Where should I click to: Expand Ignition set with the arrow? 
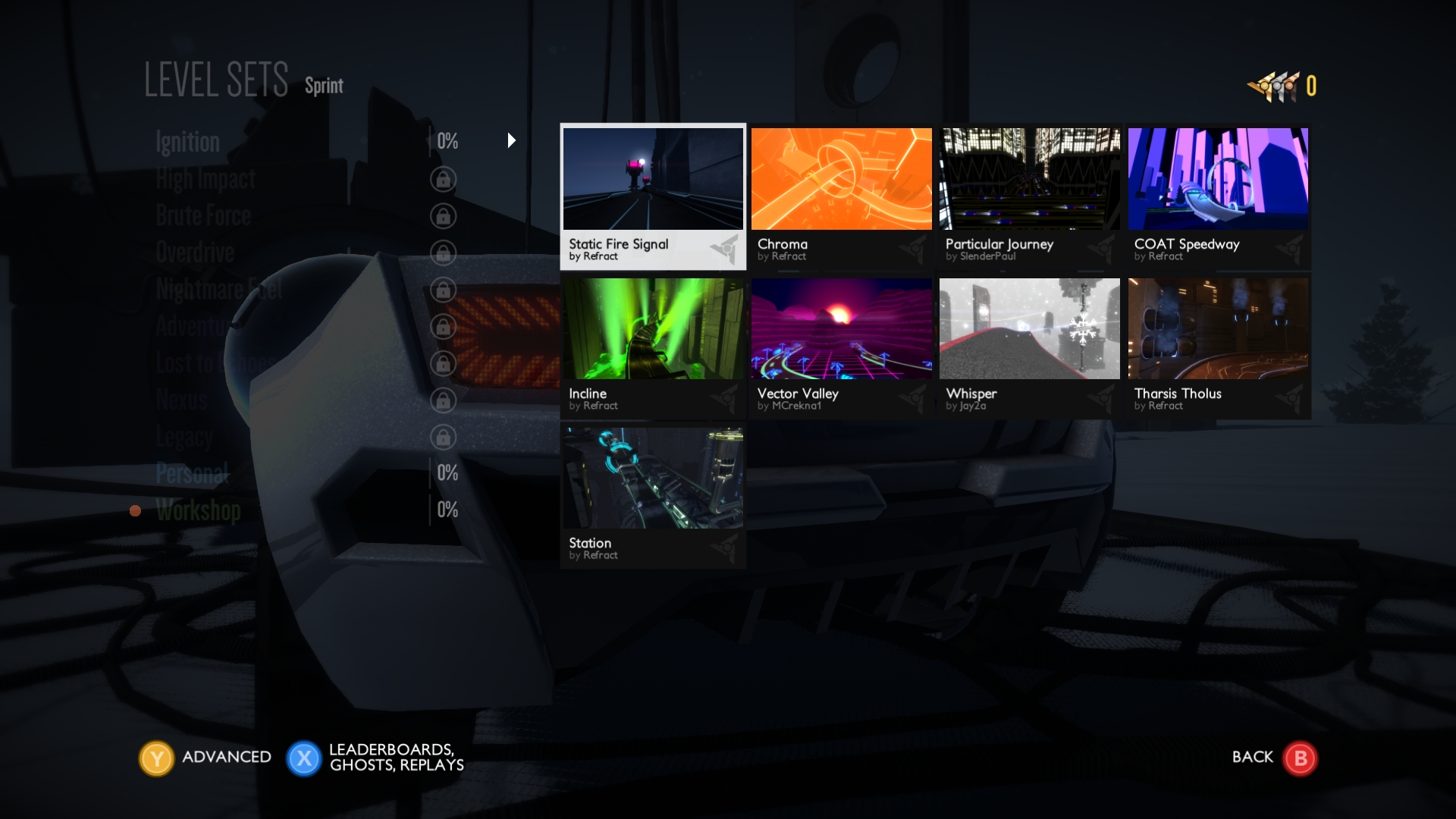click(512, 140)
